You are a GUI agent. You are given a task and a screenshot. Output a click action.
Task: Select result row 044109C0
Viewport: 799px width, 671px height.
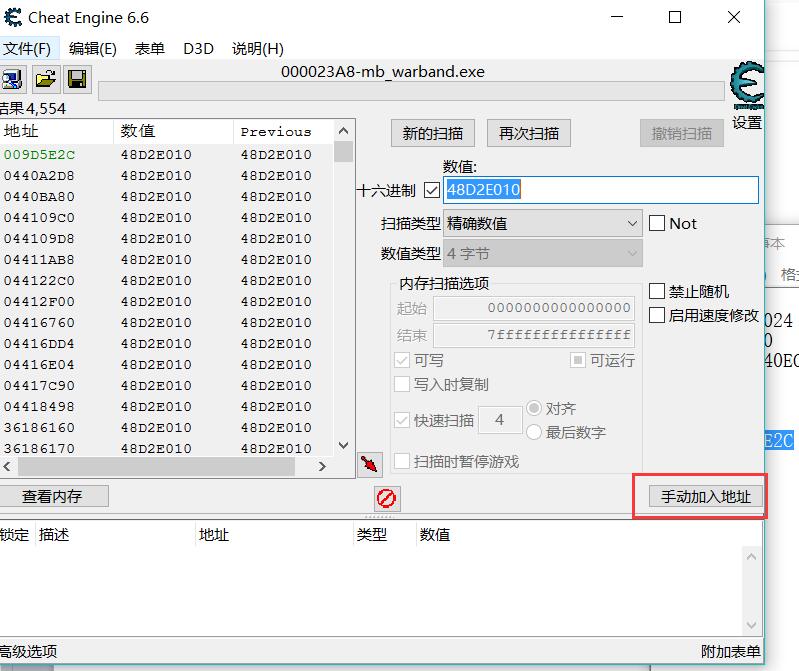click(x=167, y=218)
